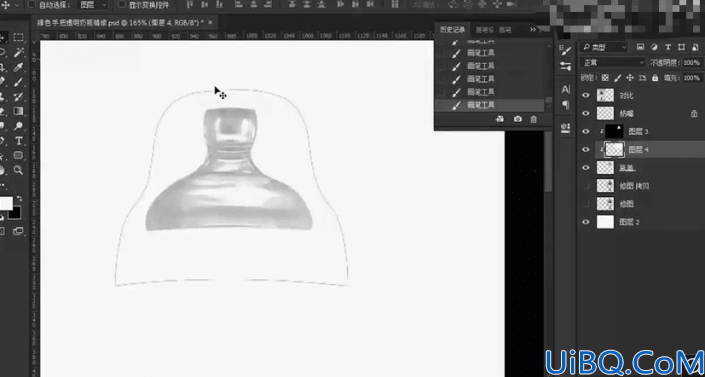Viewport: 705px width, 377px height.
Task: Select the Rounded Rectangle shape tool
Action: tap(18, 155)
